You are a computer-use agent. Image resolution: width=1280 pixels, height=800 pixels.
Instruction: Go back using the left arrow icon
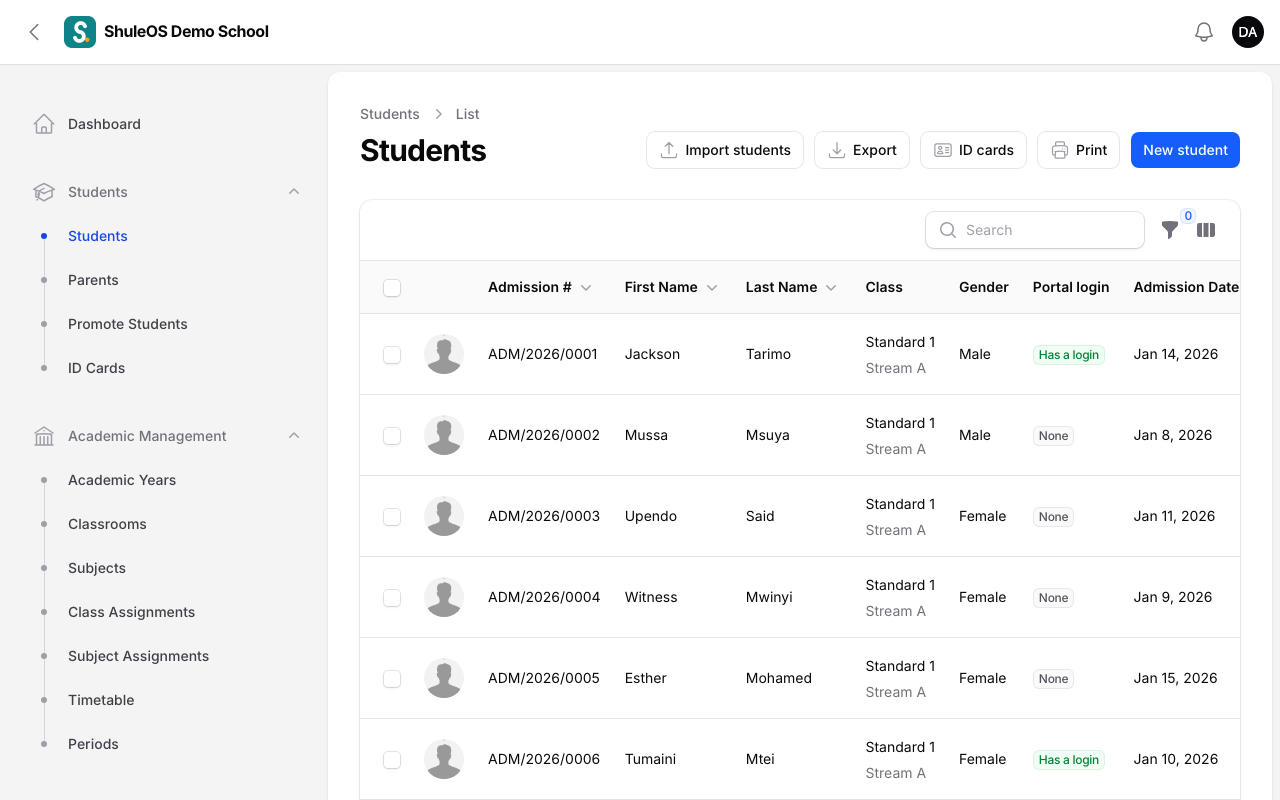(x=34, y=32)
